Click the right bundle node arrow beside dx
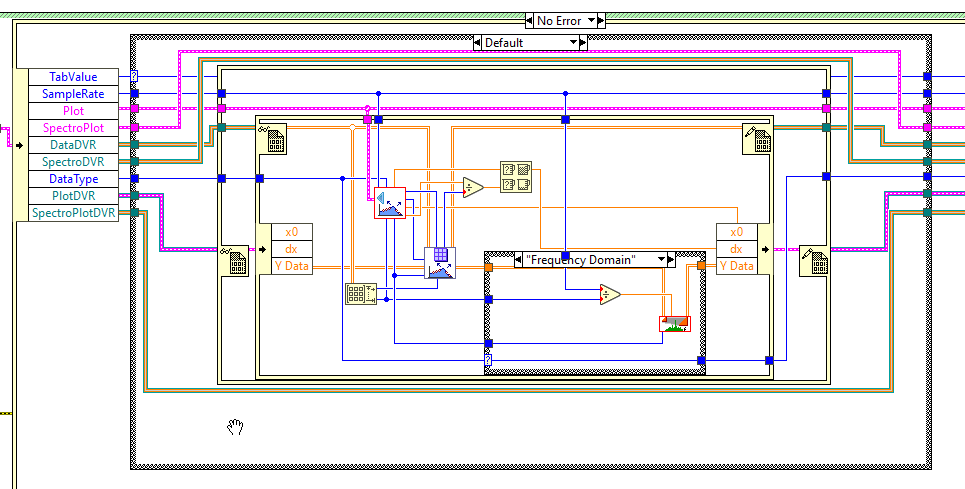 point(764,249)
